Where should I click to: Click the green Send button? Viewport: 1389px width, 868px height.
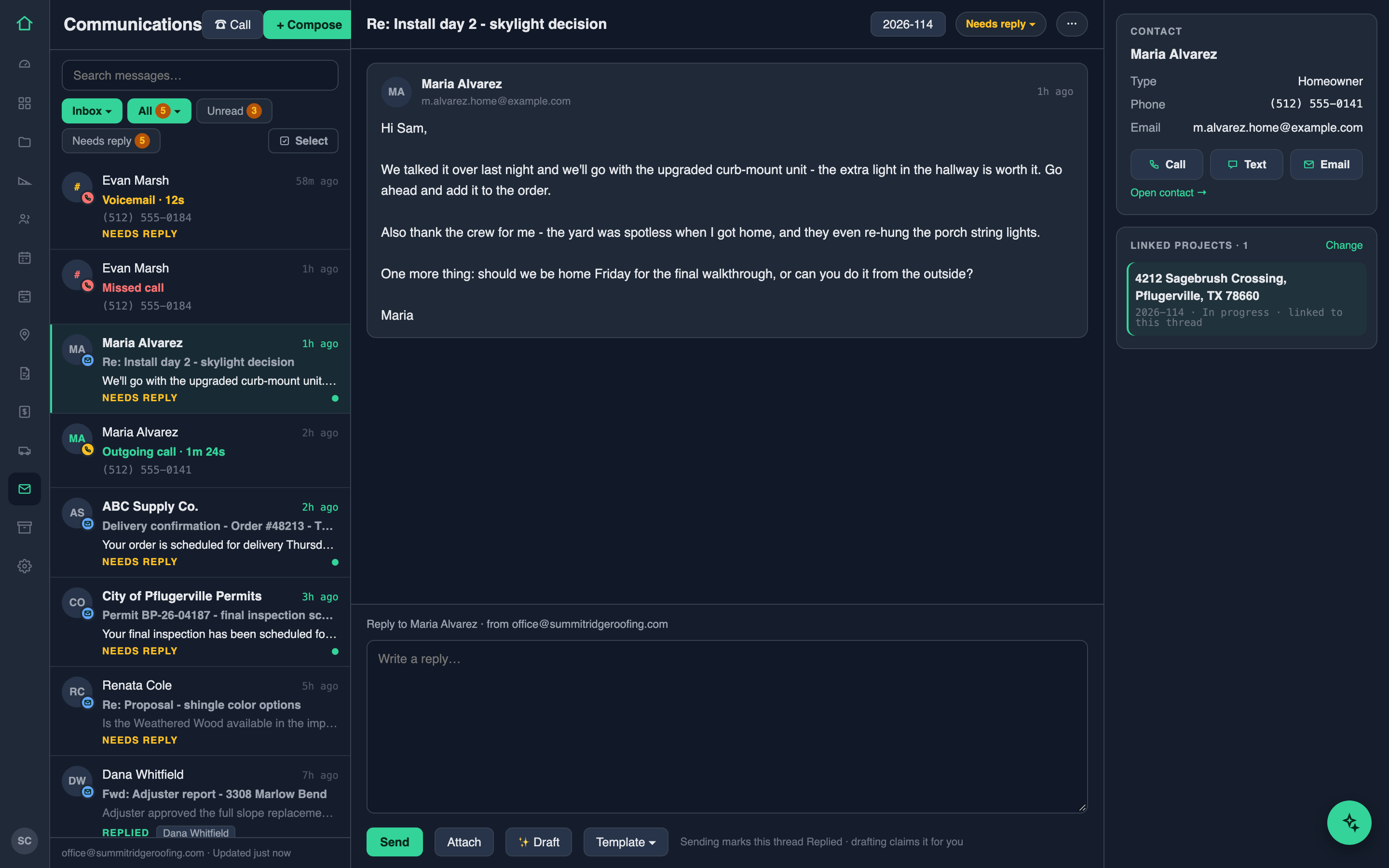(395, 841)
